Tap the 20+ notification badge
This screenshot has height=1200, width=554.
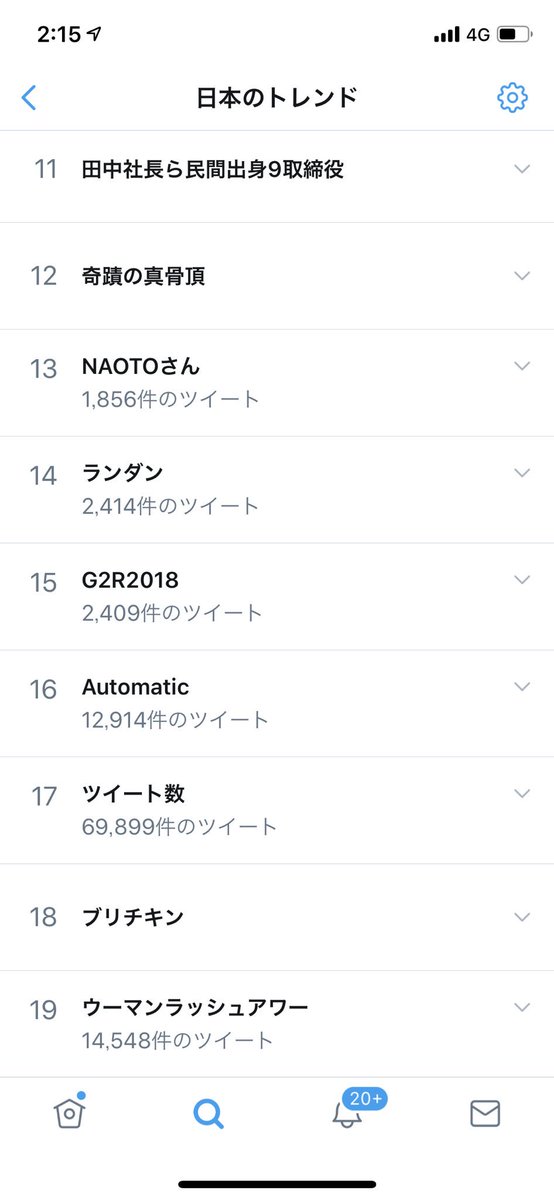366,1098
